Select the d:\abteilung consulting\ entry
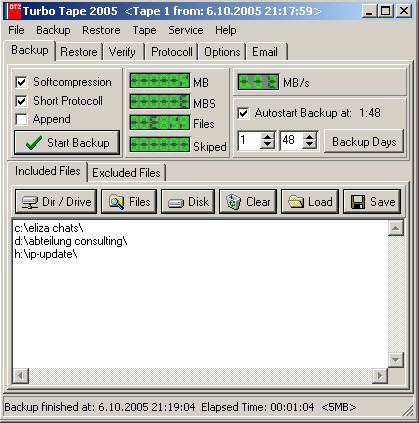Image resolution: width=419 pixels, height=423 pixels. (71, 241)
